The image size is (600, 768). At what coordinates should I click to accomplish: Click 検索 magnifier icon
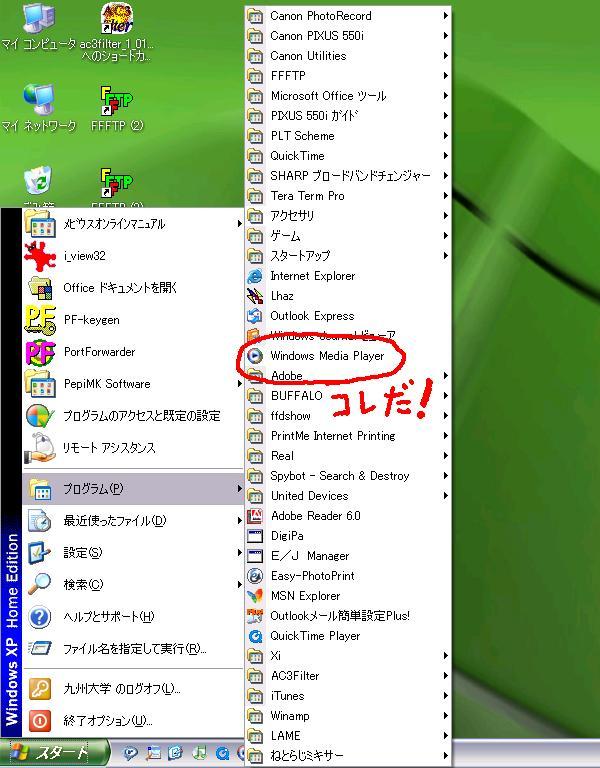pyautogui.click(x=40, y=584)
